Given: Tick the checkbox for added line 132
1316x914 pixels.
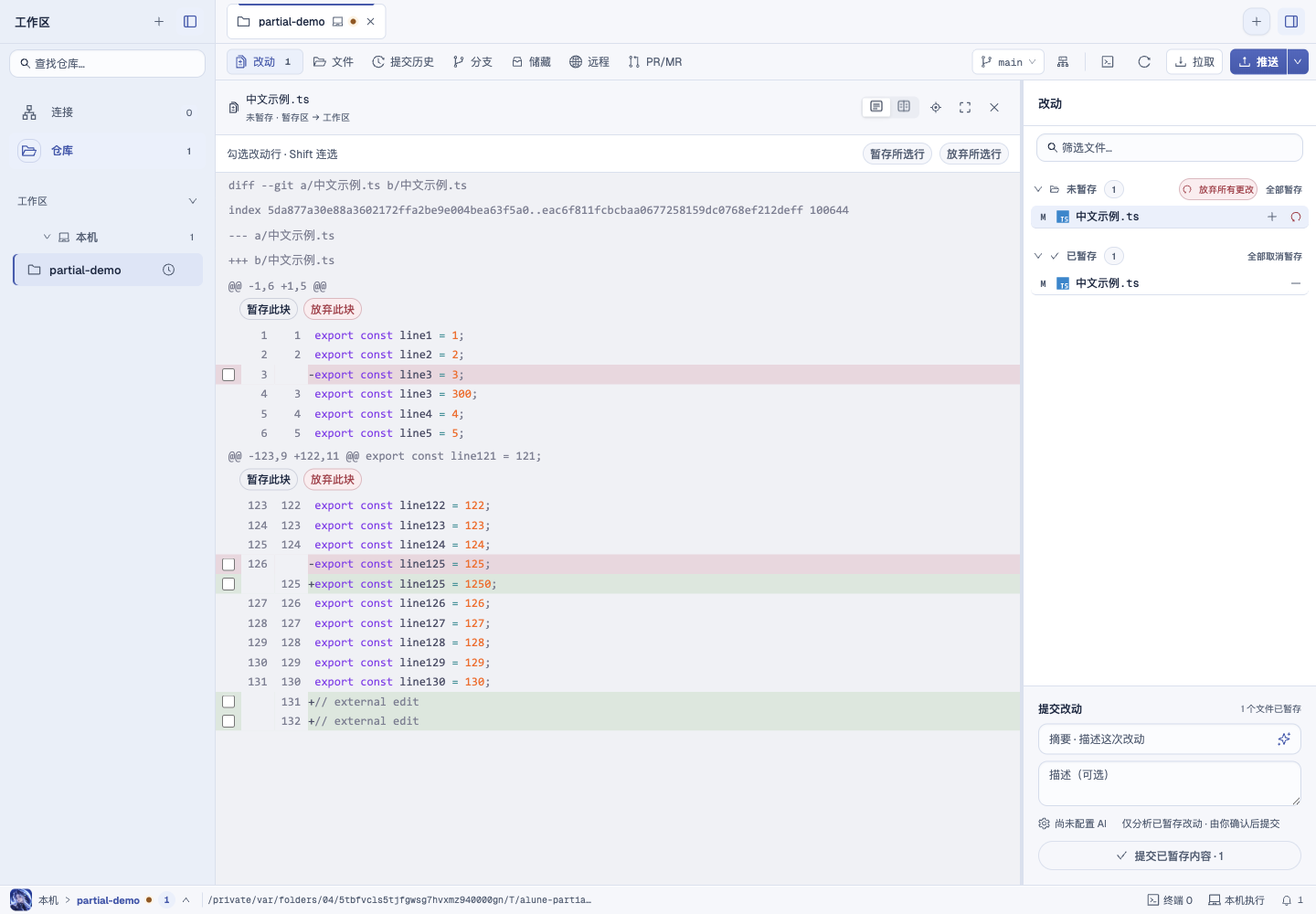Looking at the screenshot, I should (228, 721).
